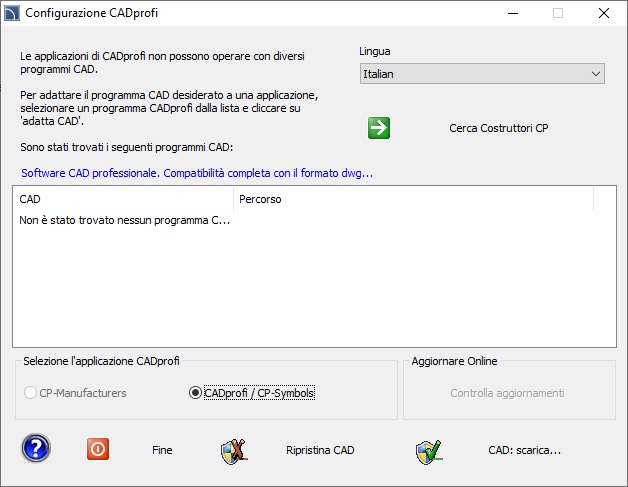Click the green arrow search icon
628x487 pixels.
point(378,128)
